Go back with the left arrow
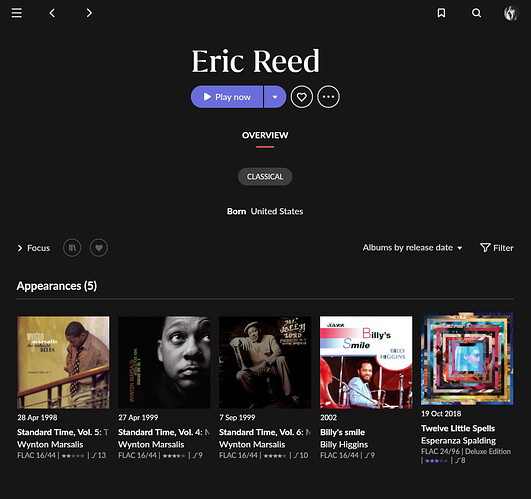 (x=52, y=13)
